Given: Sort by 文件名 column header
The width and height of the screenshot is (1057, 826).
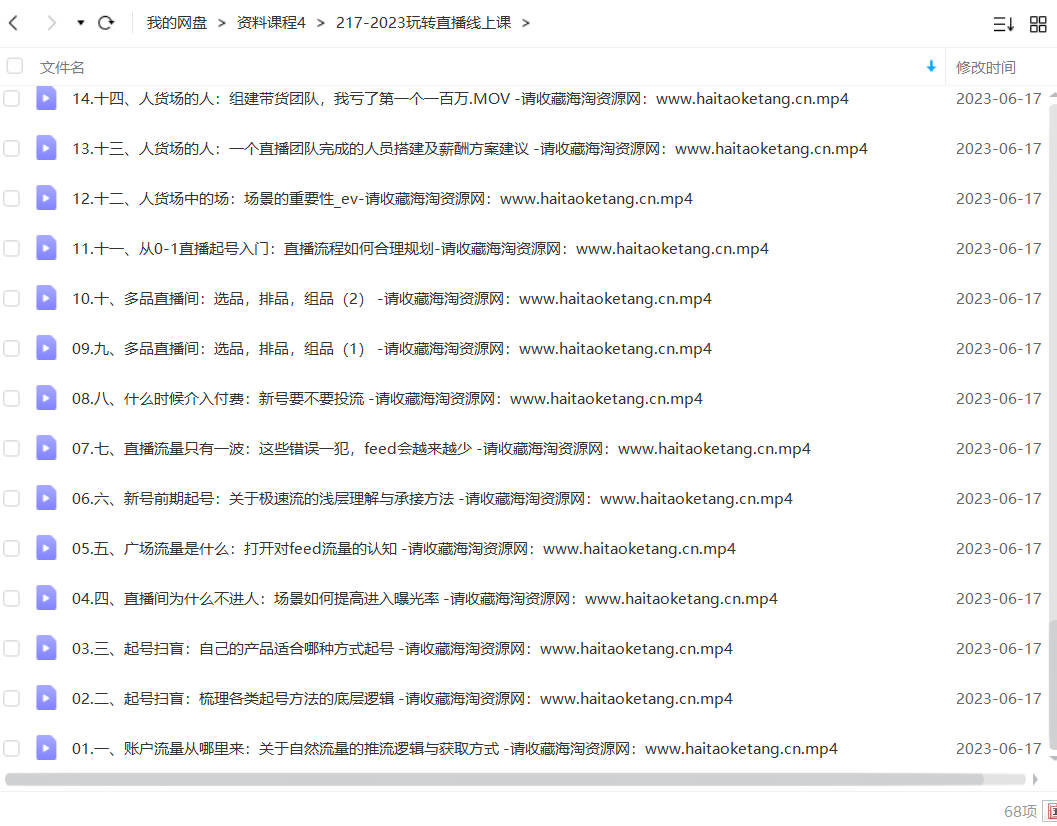Looking at the screenshot, I should point(62,67).
